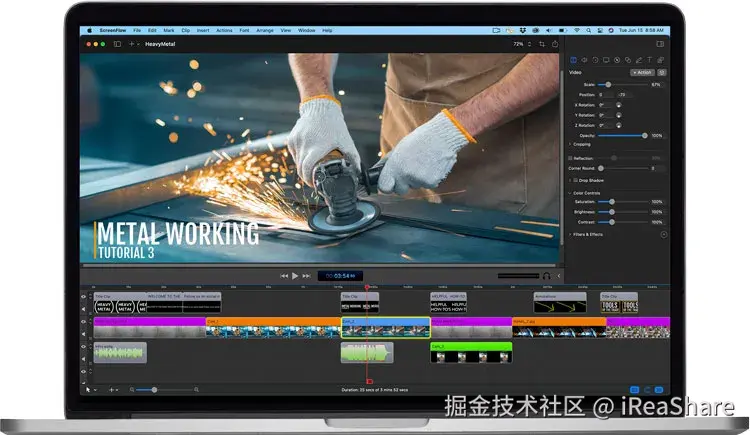Select the green Cam_3 clip
Viewport: 750px width, 435px height.
[x=471, y=352]
